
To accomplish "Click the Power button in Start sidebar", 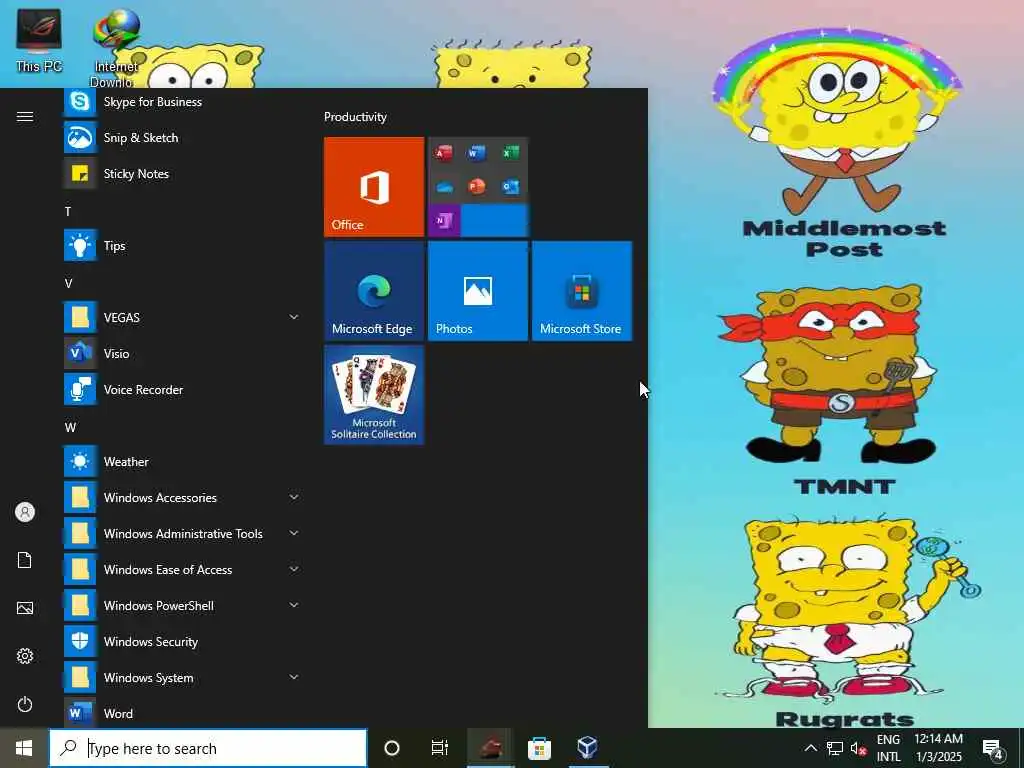I will click(x=25, y=704).
